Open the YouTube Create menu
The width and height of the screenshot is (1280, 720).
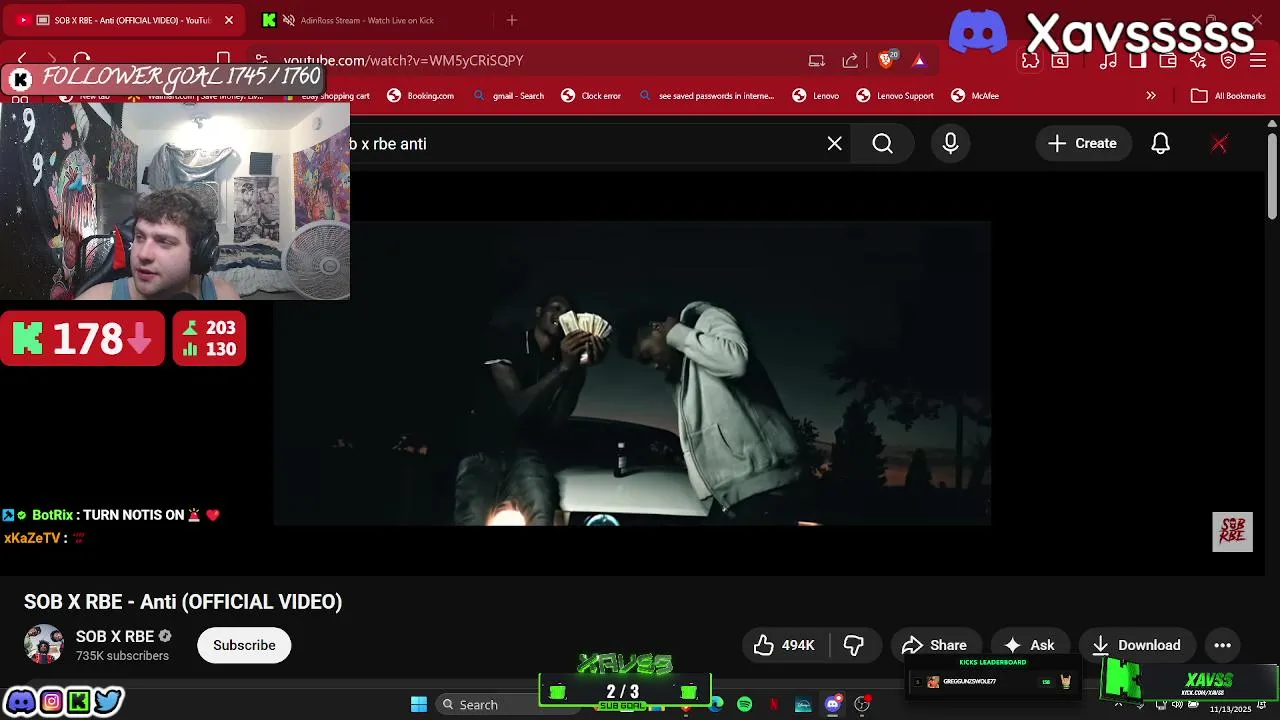click(1082, 144)
